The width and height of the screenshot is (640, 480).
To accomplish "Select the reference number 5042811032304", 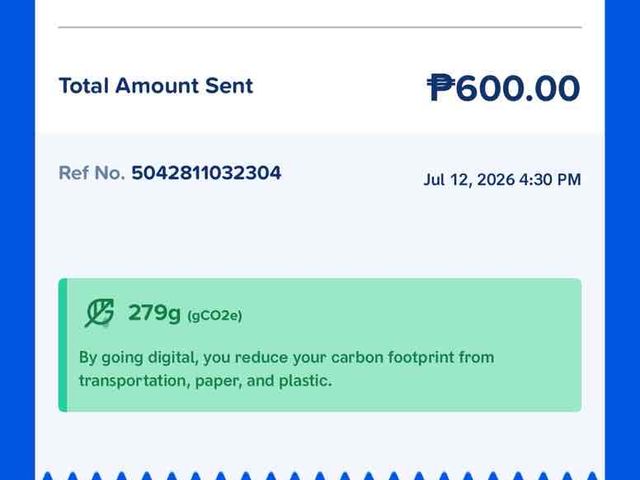I will coord(206,173).
